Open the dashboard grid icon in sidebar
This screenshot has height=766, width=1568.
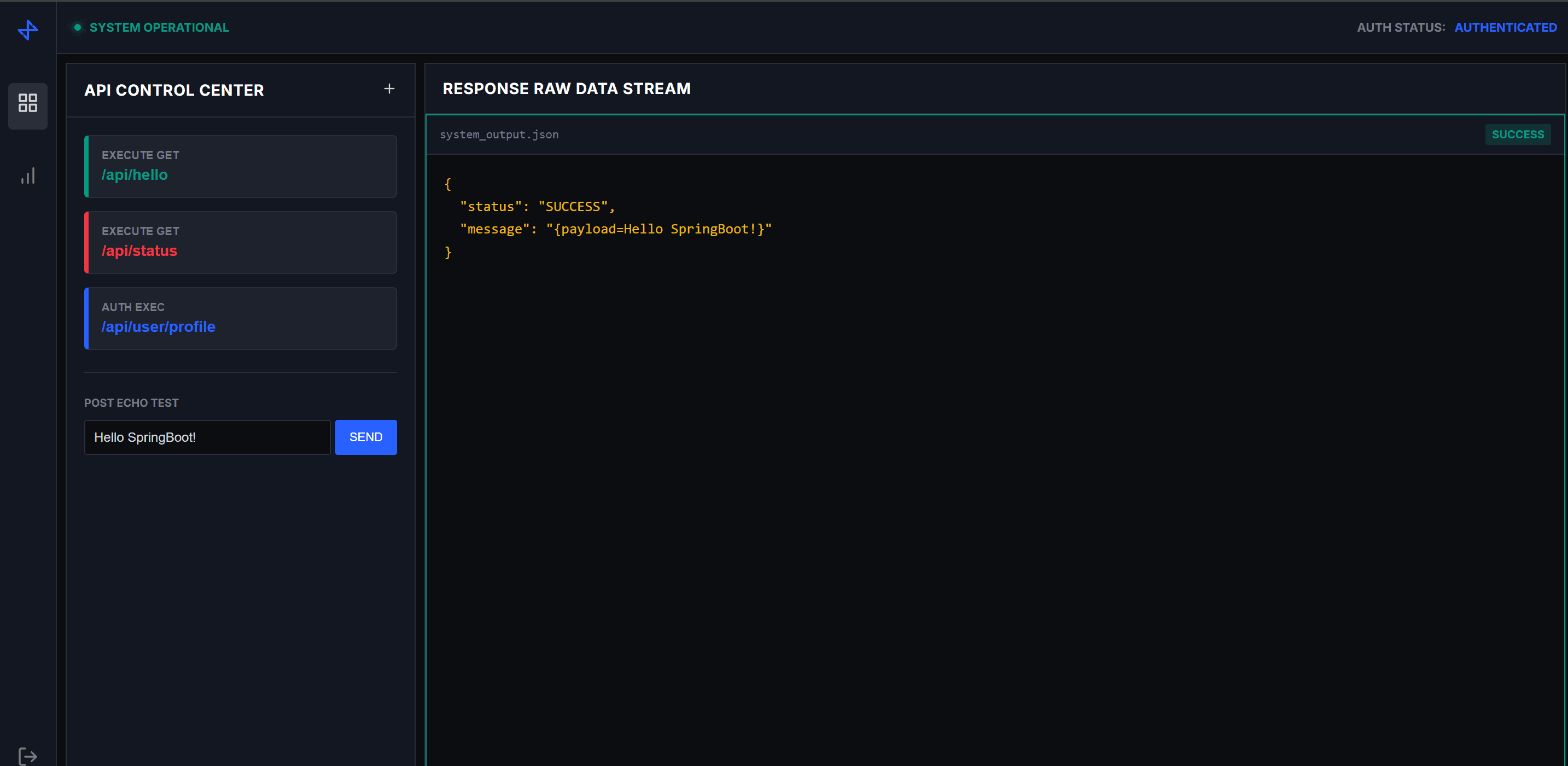pos(27,103)
